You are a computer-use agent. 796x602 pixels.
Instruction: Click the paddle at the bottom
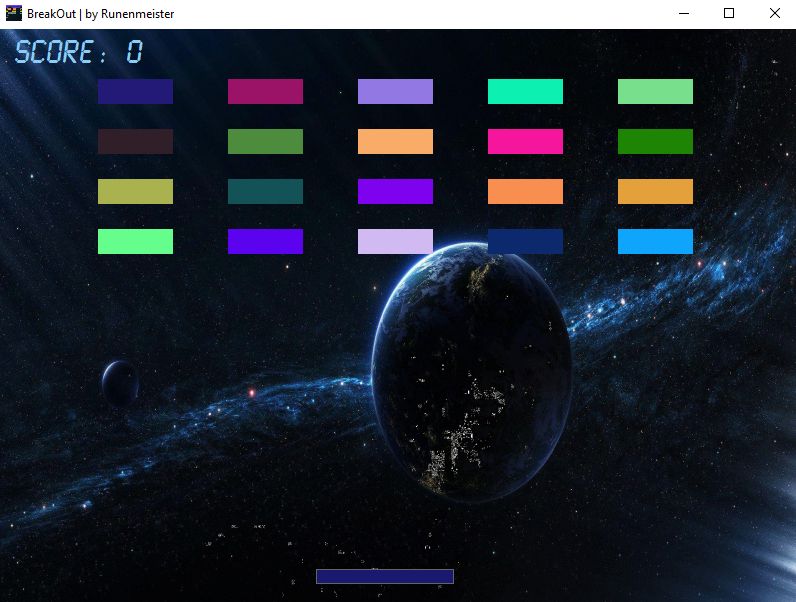click(384, 576)
